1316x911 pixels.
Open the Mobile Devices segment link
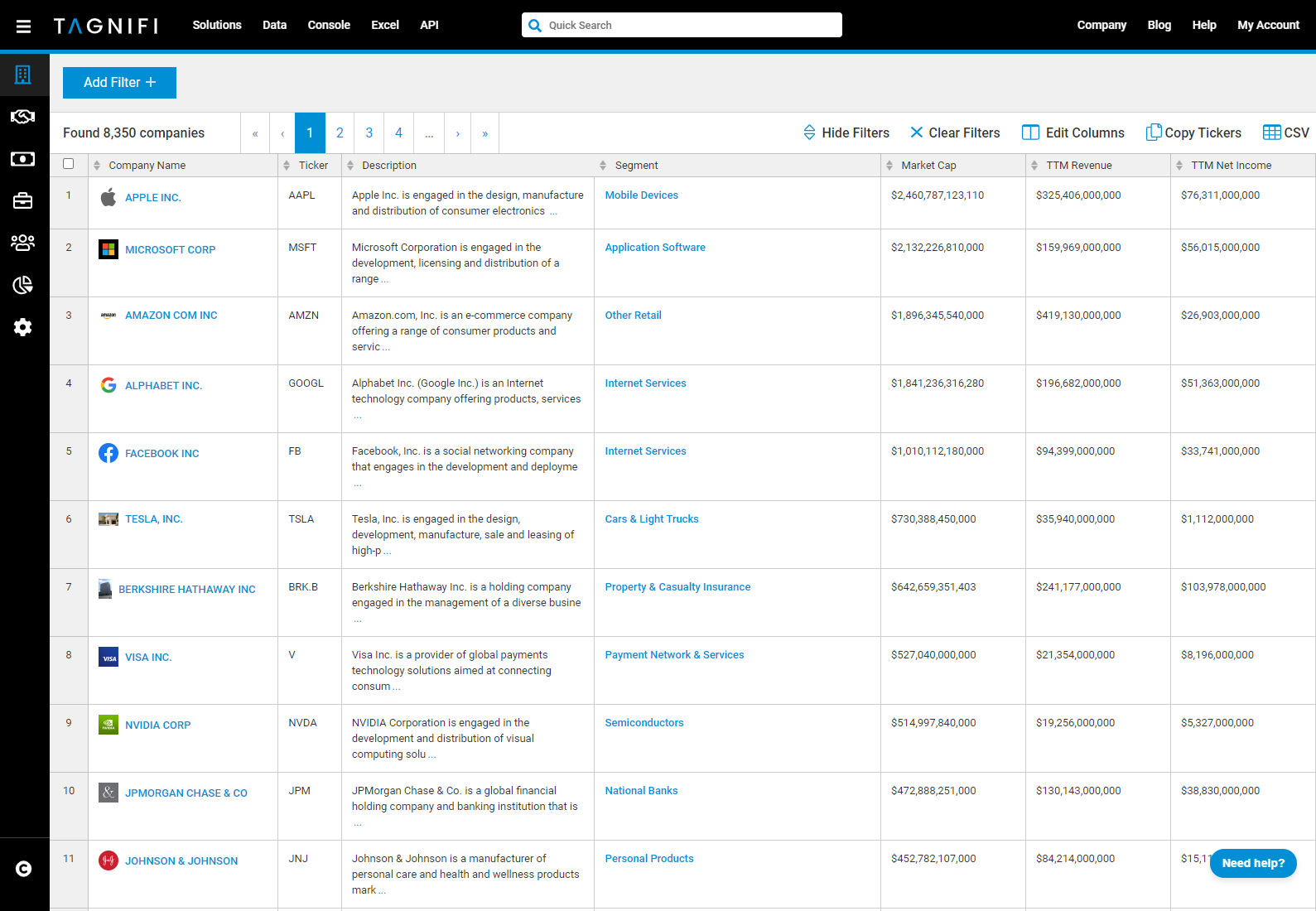point(641,195)
